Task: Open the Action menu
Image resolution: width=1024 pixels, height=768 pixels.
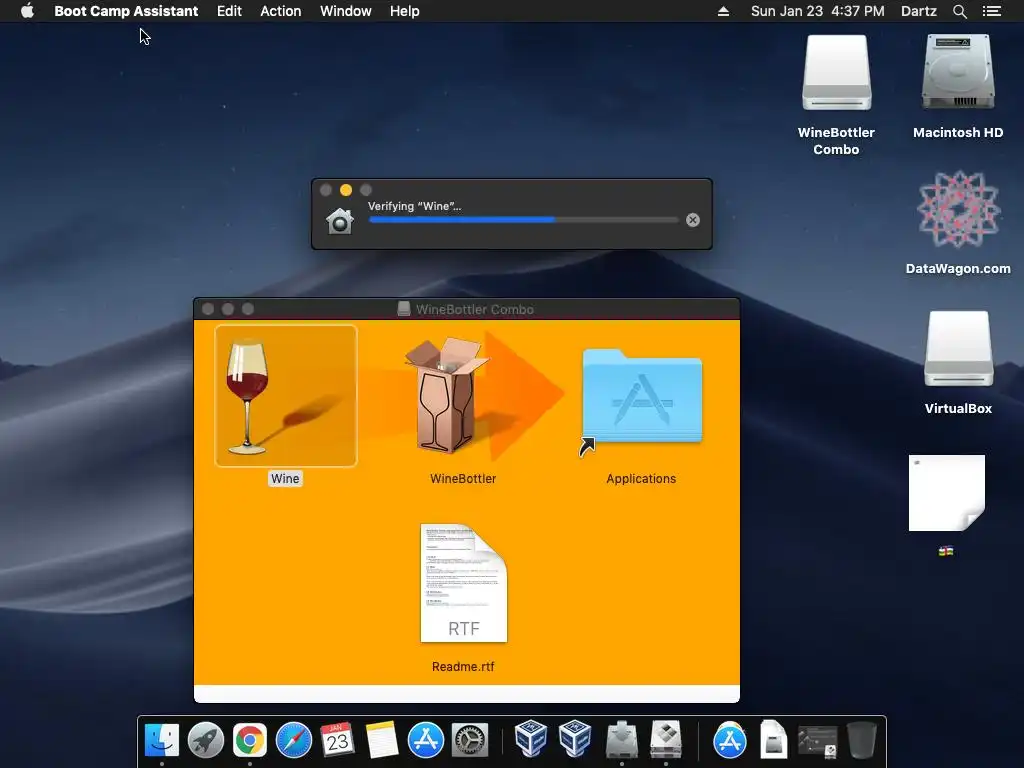Action: (x=281, y=11)
